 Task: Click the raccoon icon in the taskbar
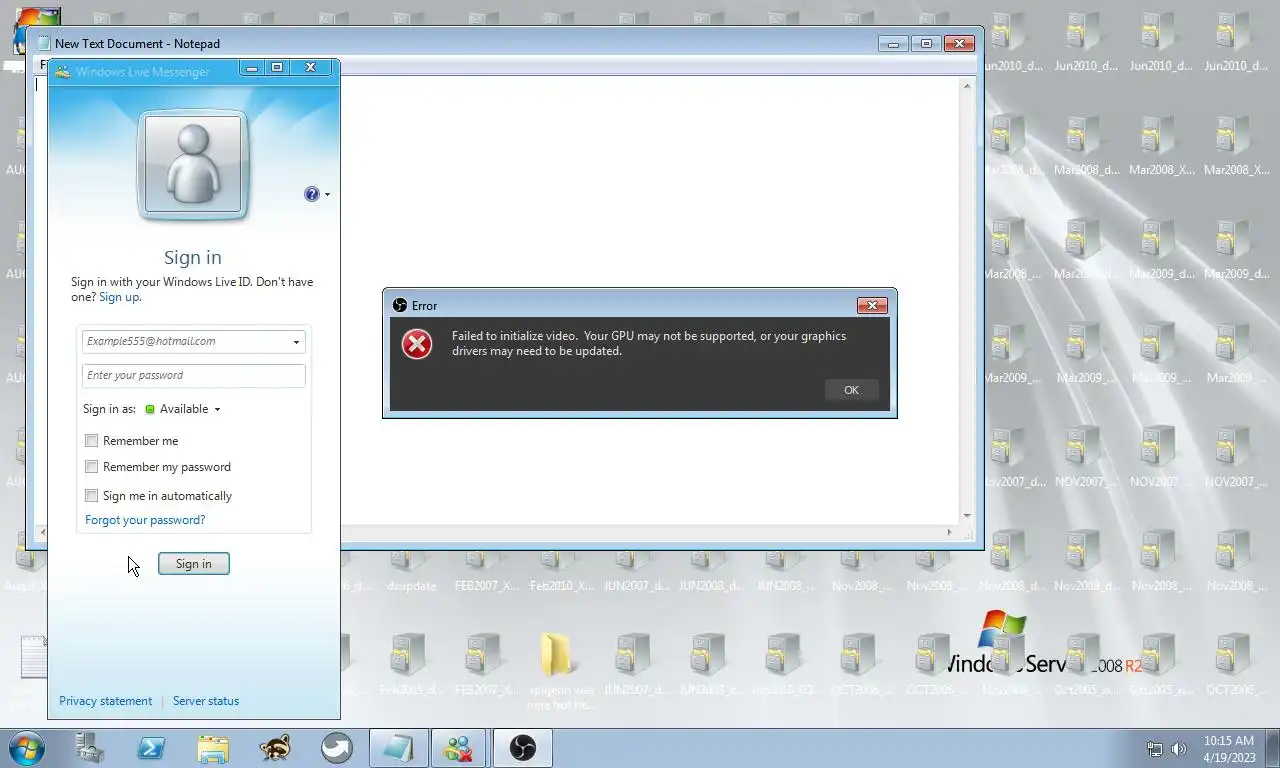click(275, 748)
